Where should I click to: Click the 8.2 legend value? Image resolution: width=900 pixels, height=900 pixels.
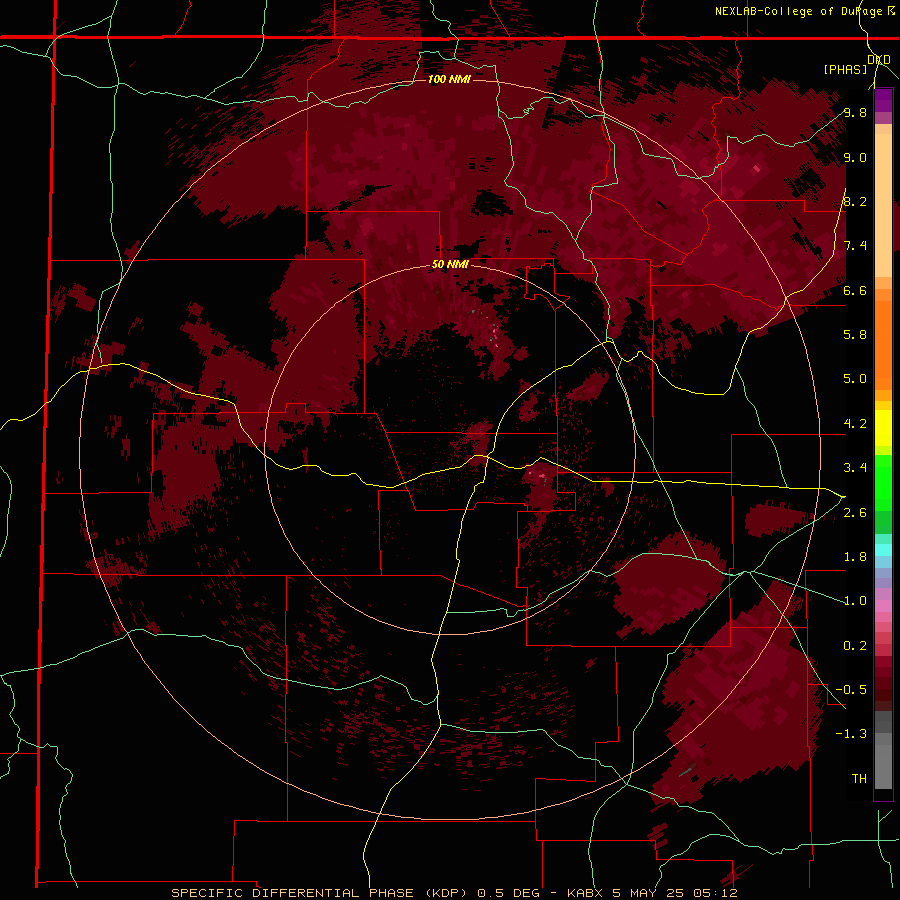click(855, 201)
